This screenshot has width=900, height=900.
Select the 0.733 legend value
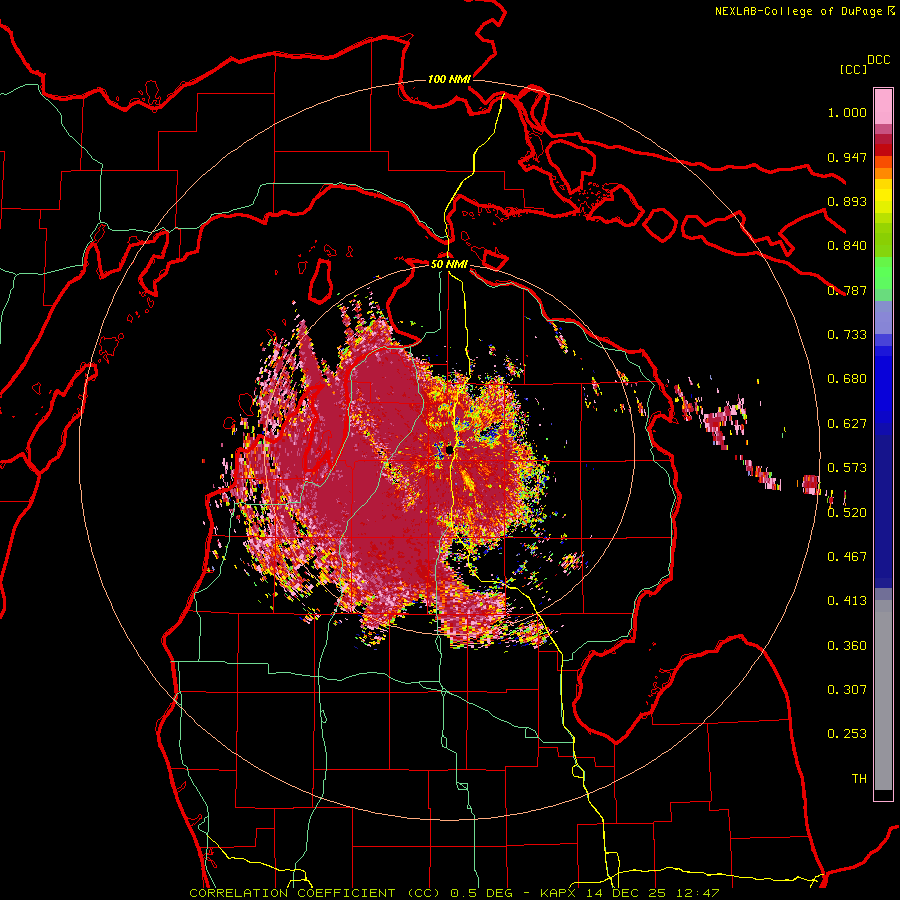tap(847, 335)
